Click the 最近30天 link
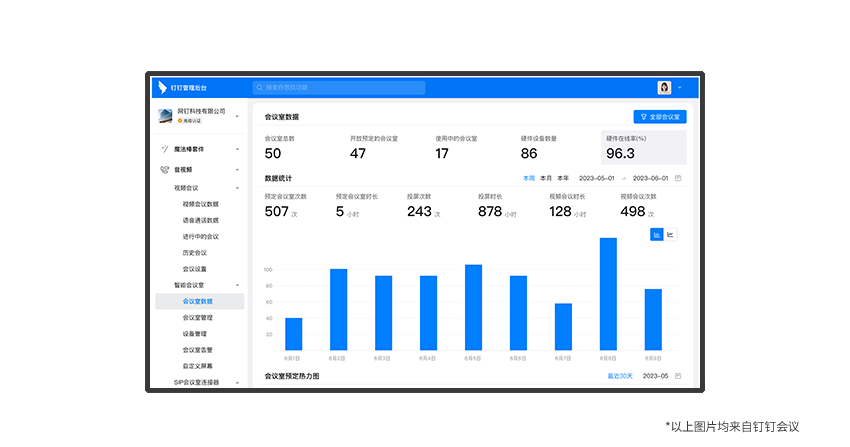Image resolution: width=850 pixels, height=447 pixels. point(620,376)
